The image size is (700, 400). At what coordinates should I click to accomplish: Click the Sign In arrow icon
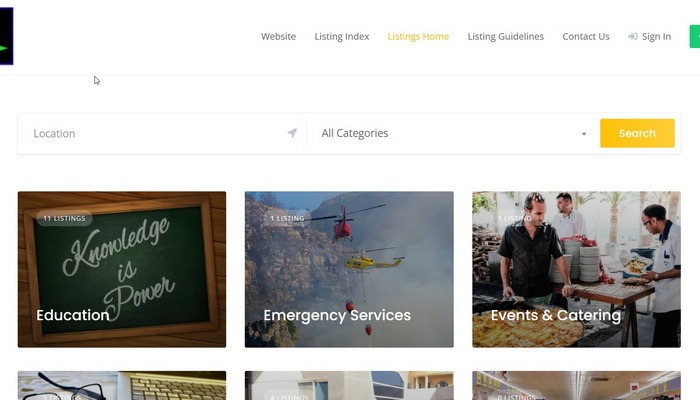click(633, 37)
